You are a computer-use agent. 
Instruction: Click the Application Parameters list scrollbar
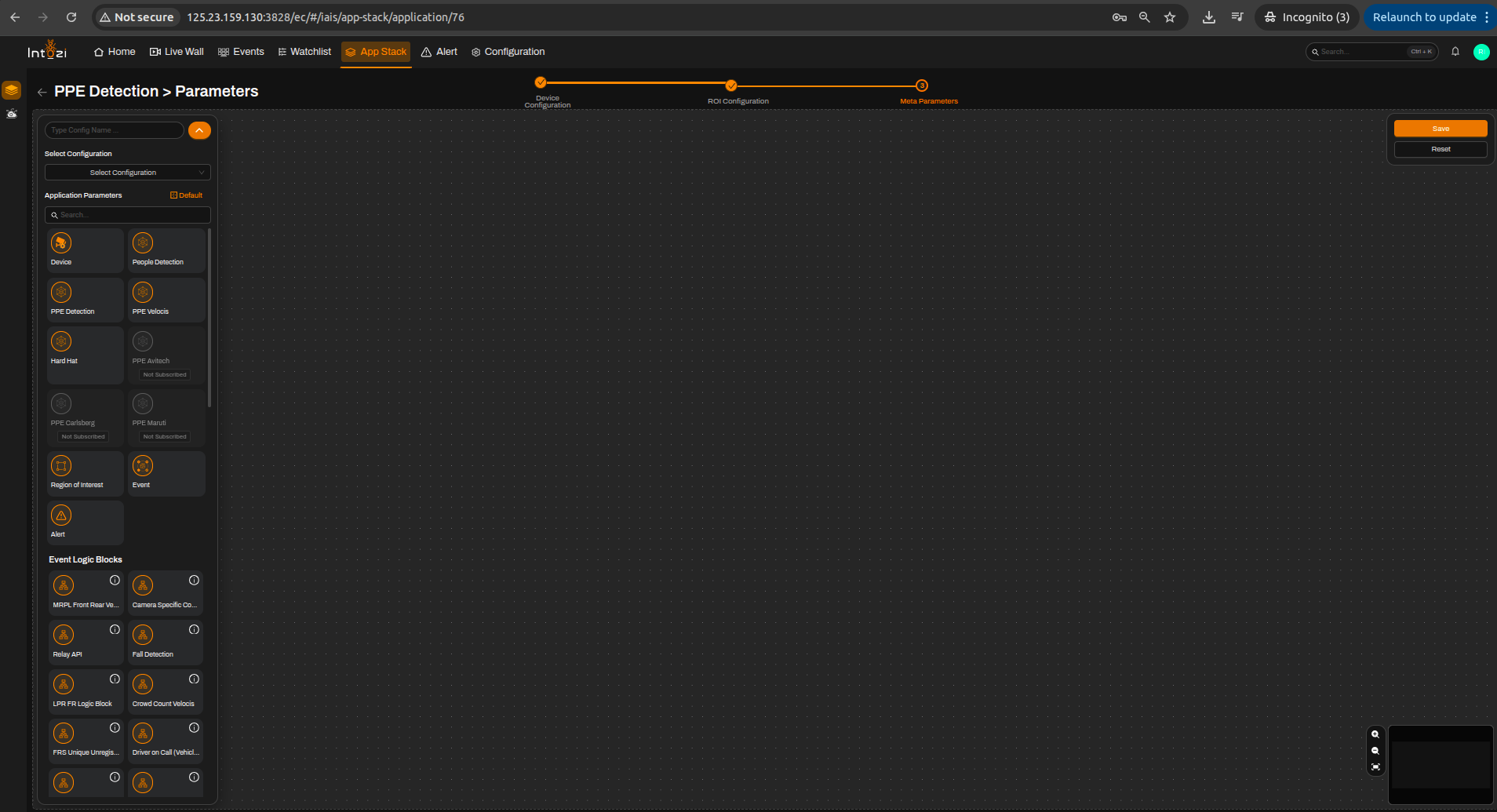click(209, 318)
